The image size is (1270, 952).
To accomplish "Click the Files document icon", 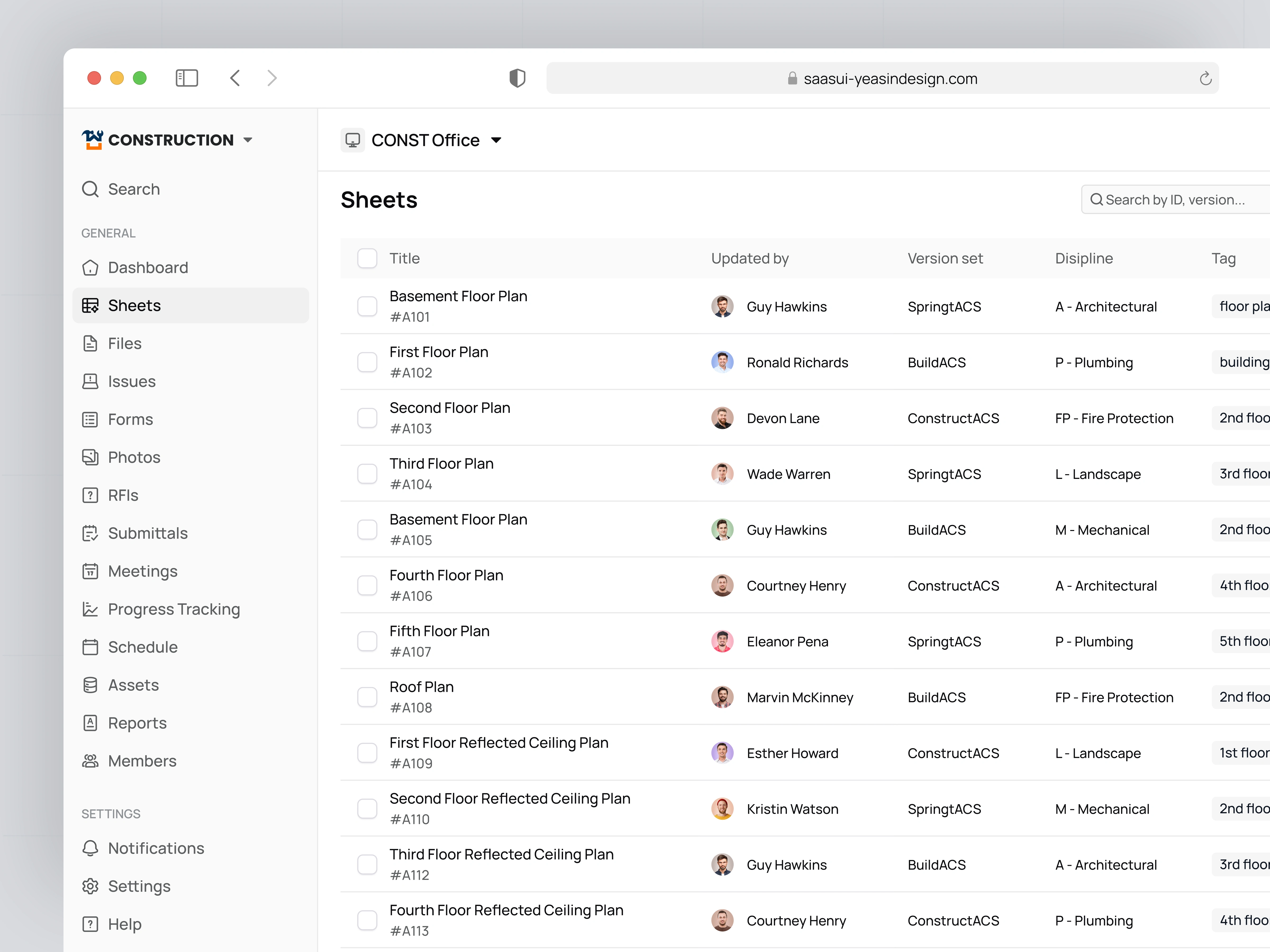I will point(90,343).
